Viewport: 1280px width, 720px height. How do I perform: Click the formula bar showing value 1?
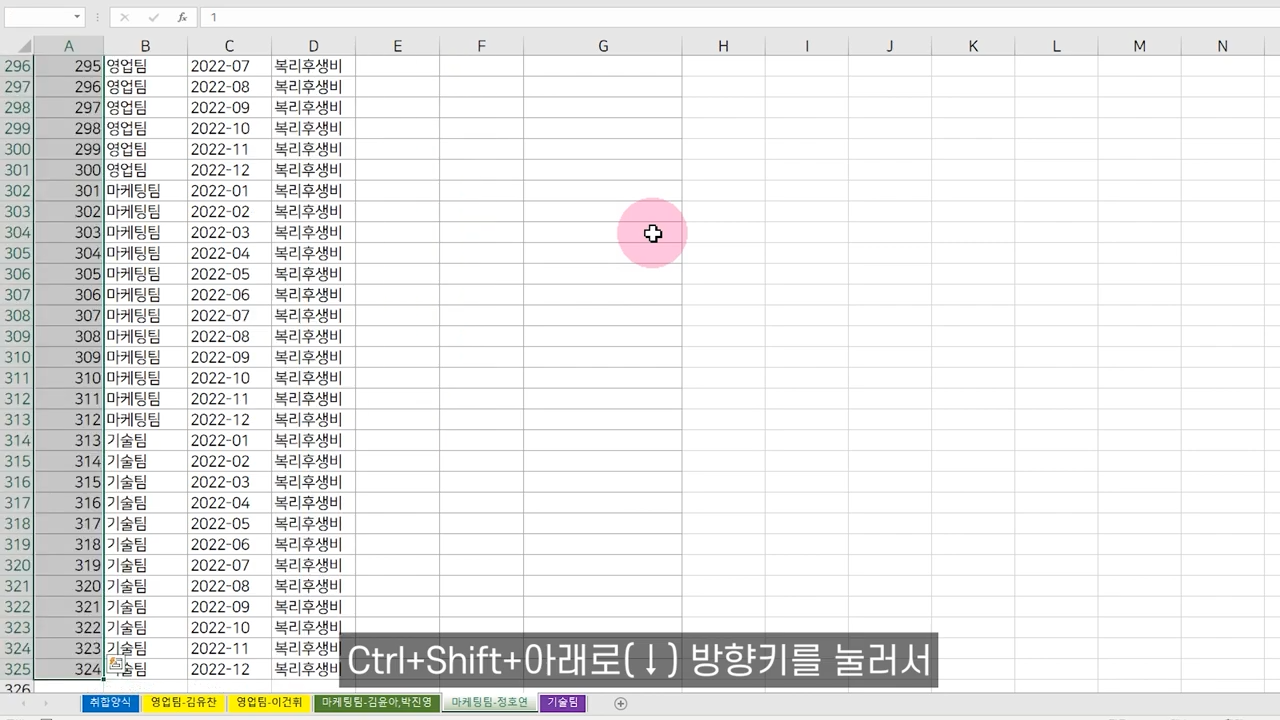pyautogui.click(x=740, y=17)
